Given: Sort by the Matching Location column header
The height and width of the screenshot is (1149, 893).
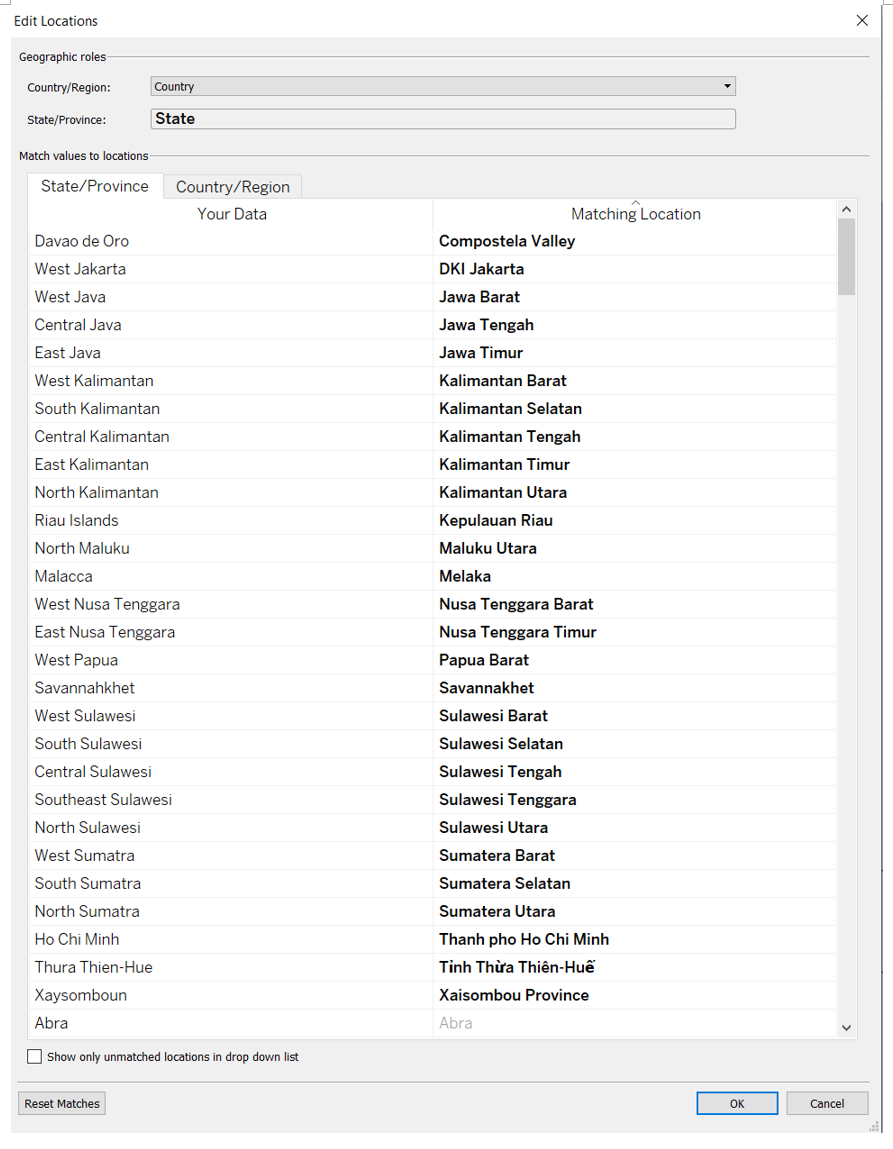Looking at the screenshot, I should [635, 214].
